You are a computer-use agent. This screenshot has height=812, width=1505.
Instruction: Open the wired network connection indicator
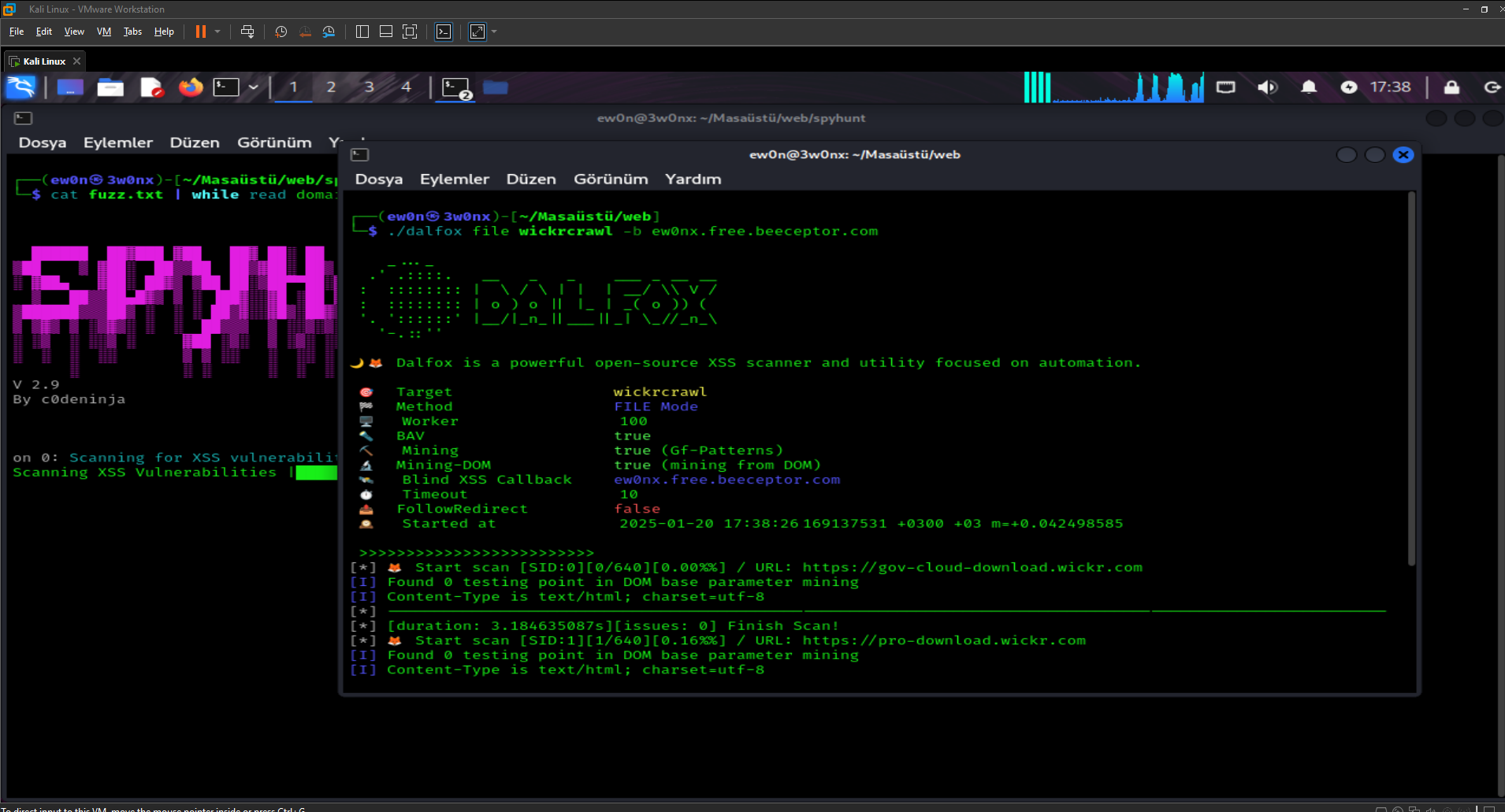coord(1226,87)
